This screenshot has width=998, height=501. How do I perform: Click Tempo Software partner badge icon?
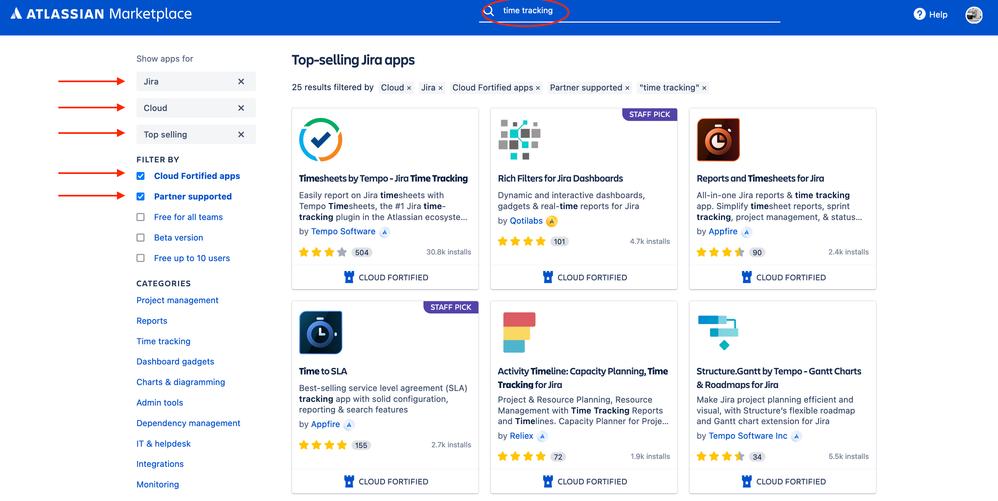click(x=384, y=232)
